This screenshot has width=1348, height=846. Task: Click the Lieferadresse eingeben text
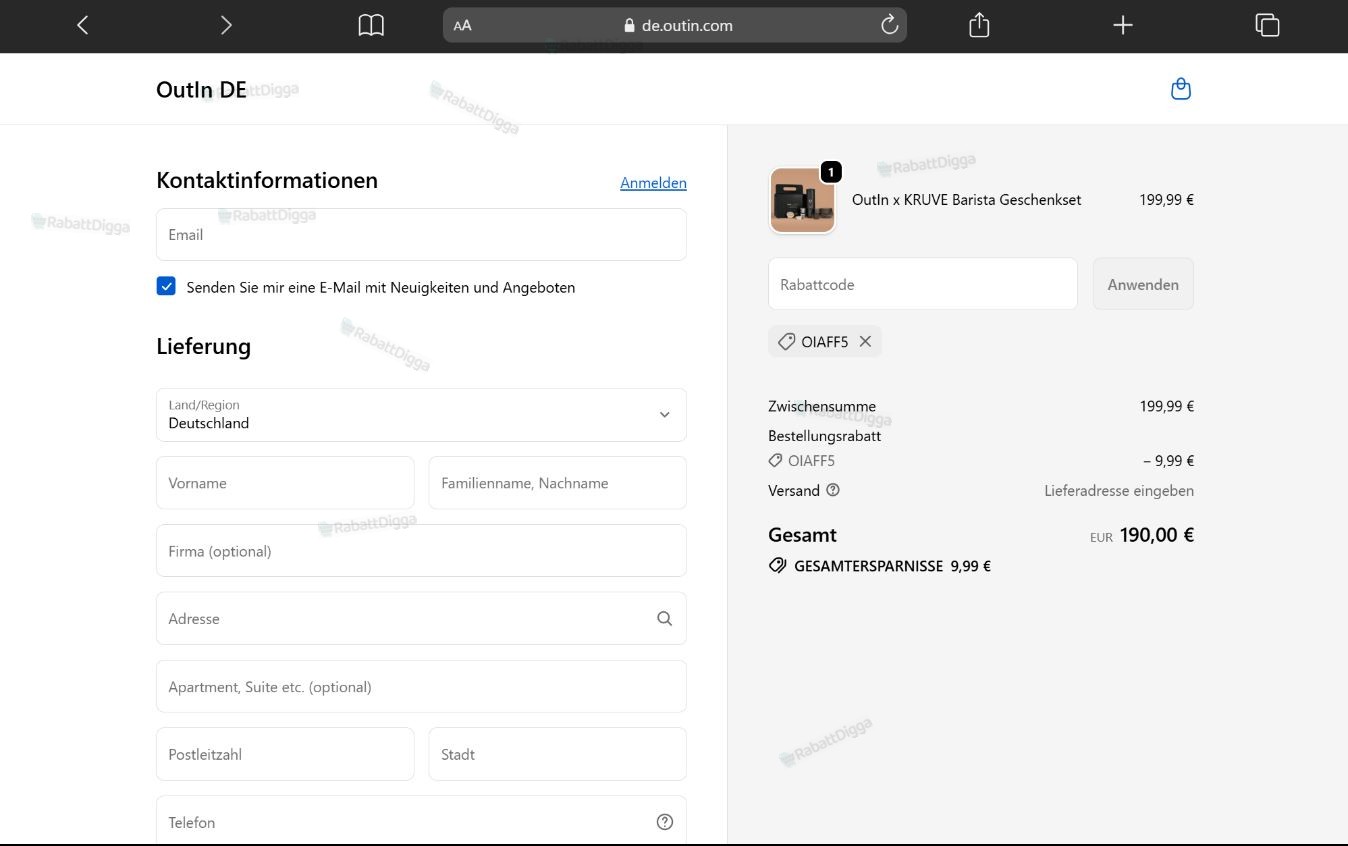(x=1119, y=491)
